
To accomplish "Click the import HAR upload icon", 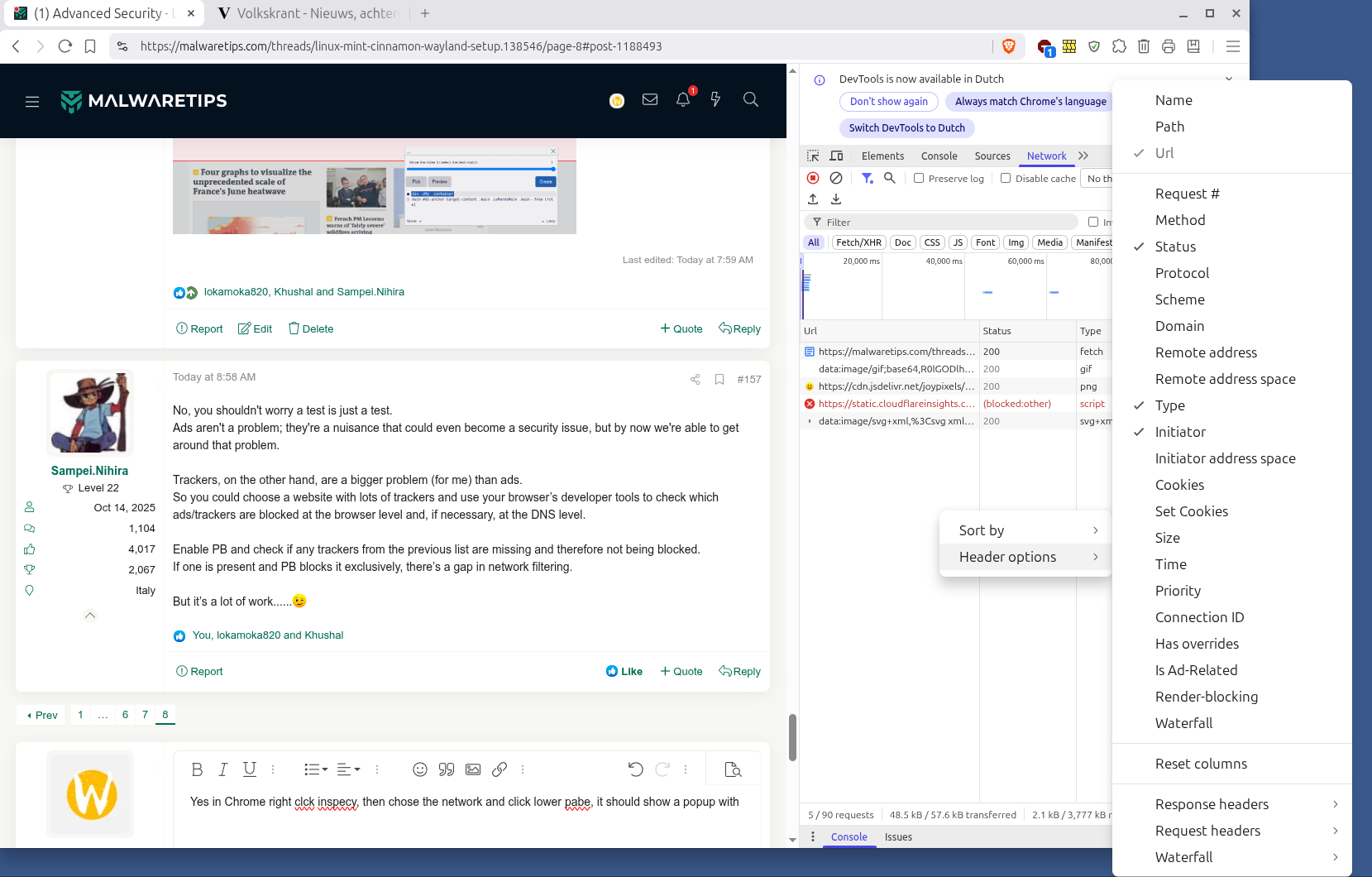I will click(x=813, y=199).
